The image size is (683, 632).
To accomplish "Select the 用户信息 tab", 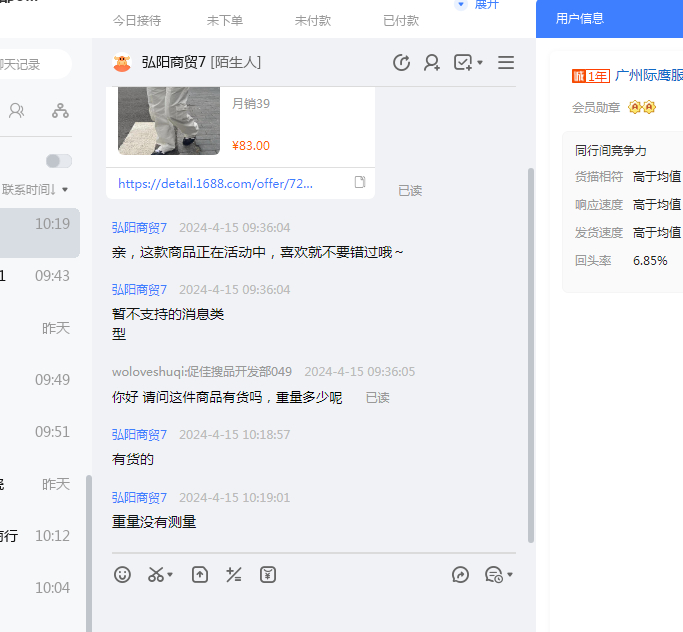I will tap(580, 18).
